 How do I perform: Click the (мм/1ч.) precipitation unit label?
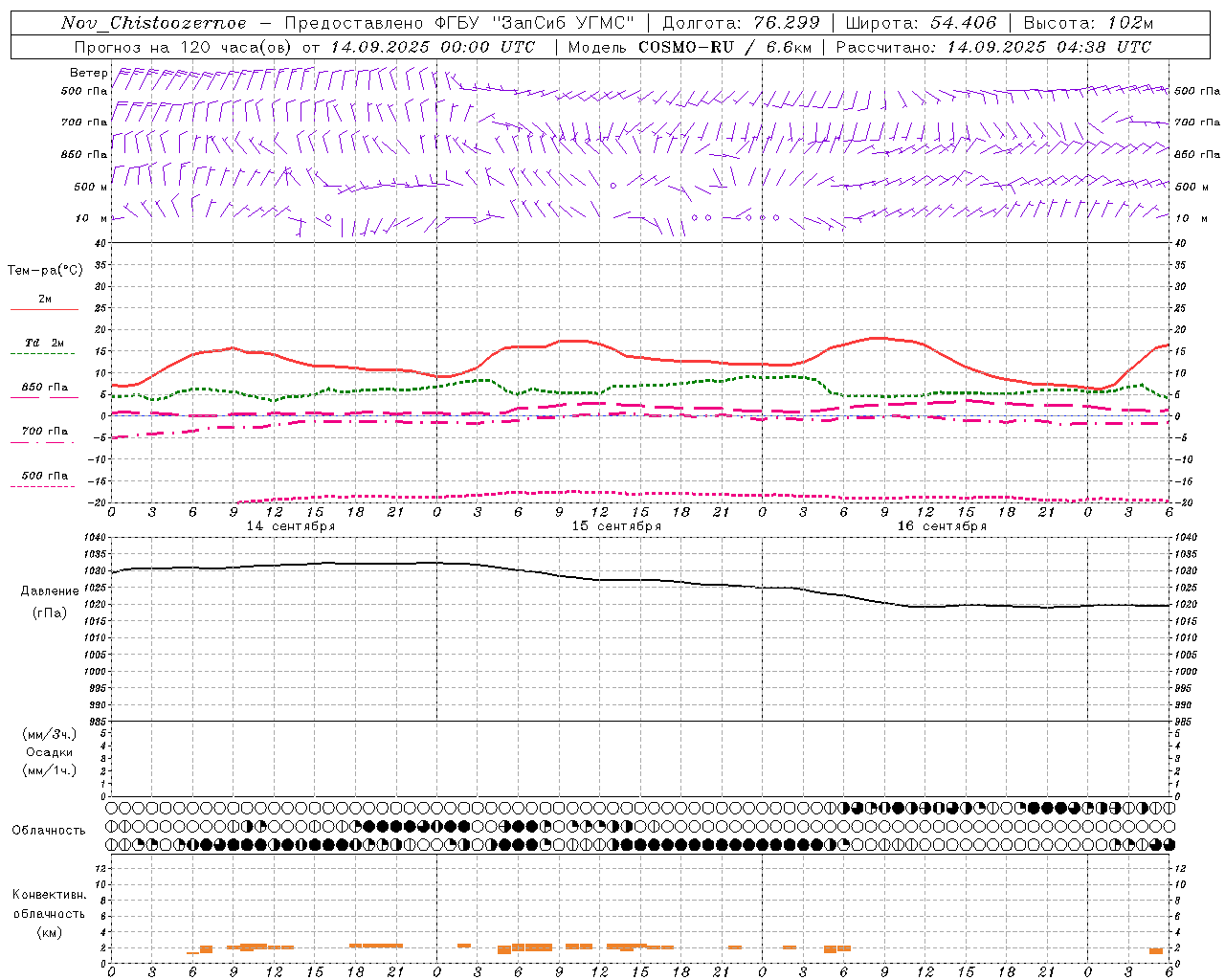(x=50, y=770)
